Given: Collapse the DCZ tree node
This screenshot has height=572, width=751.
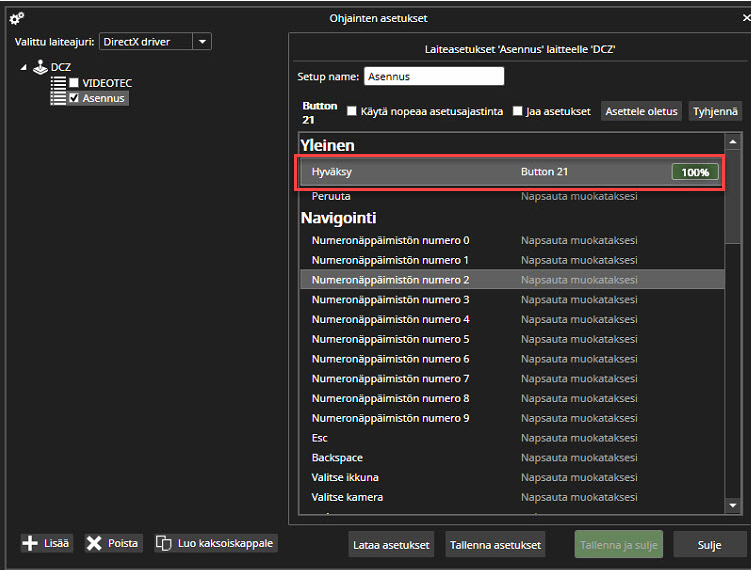Looking at the screenshot, I should 24,67.
